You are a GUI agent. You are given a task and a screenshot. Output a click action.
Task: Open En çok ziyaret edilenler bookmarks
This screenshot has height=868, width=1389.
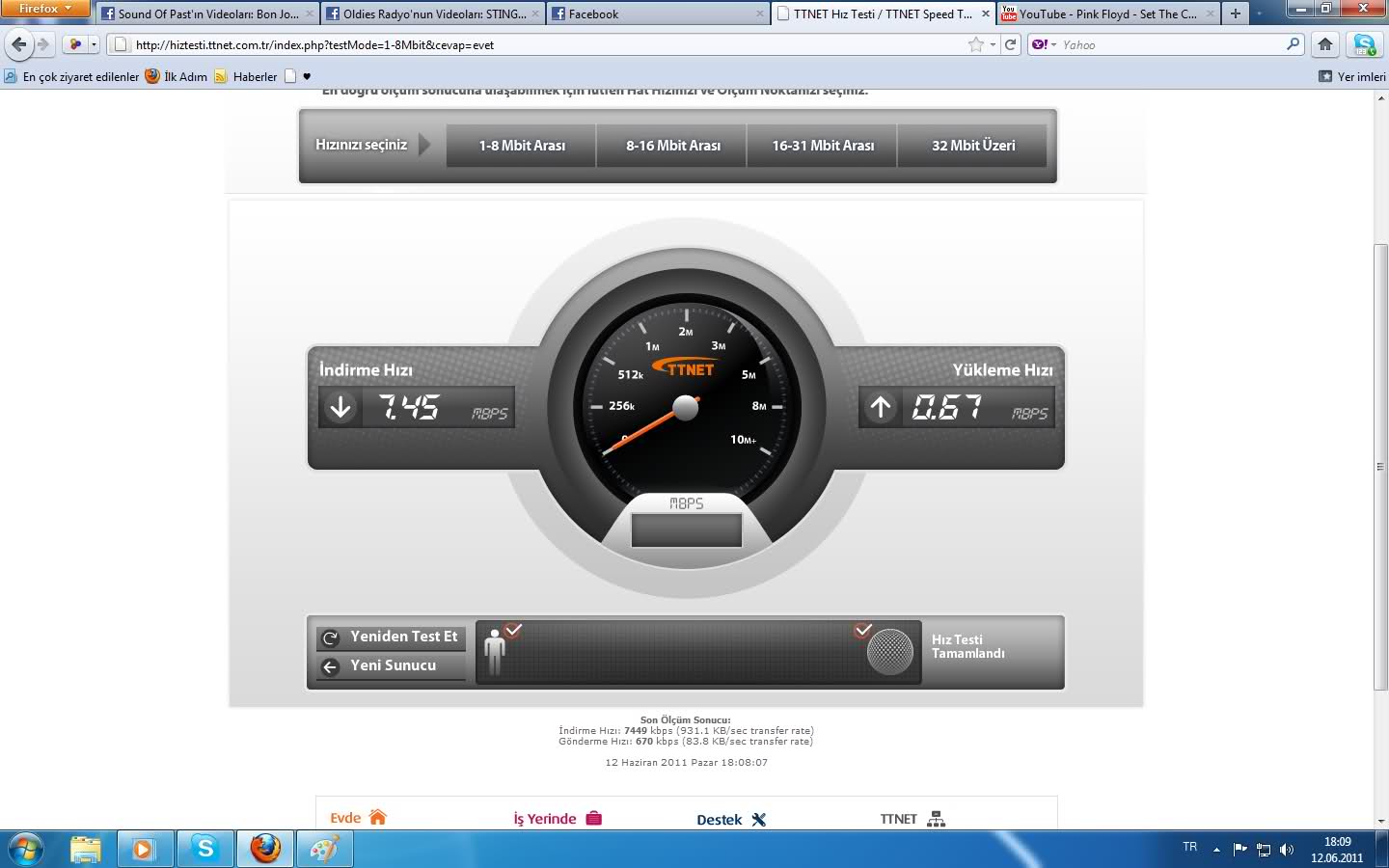click(x=71, y=76)
